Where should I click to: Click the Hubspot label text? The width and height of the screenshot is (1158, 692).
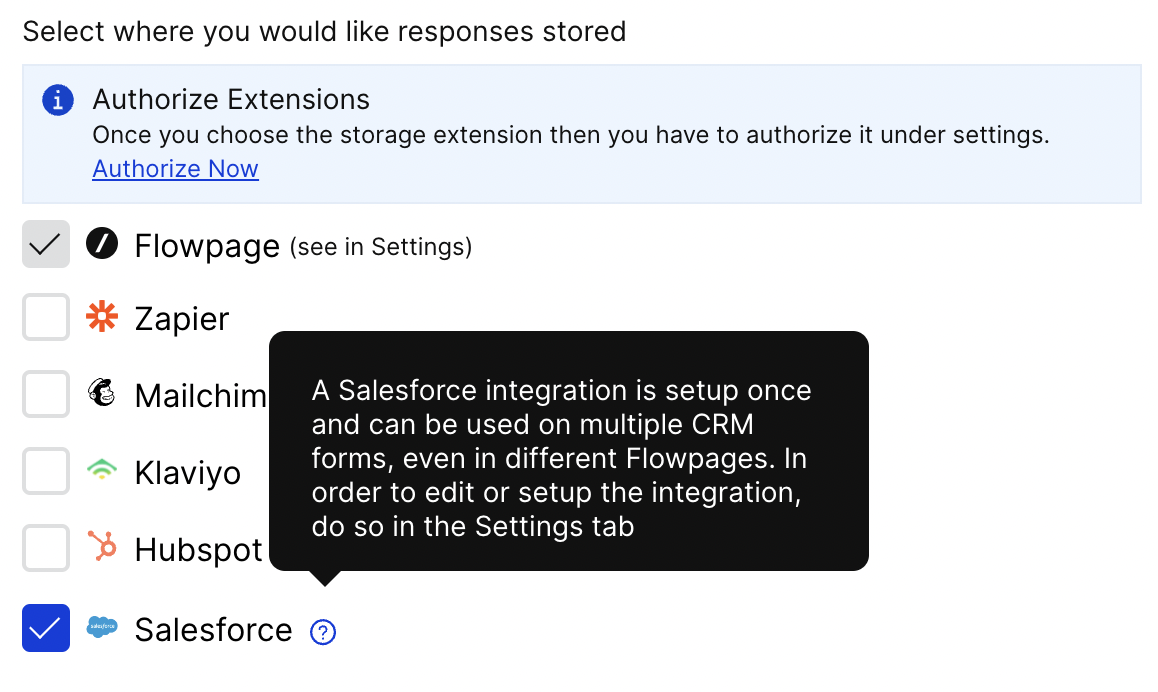point(199,550)
